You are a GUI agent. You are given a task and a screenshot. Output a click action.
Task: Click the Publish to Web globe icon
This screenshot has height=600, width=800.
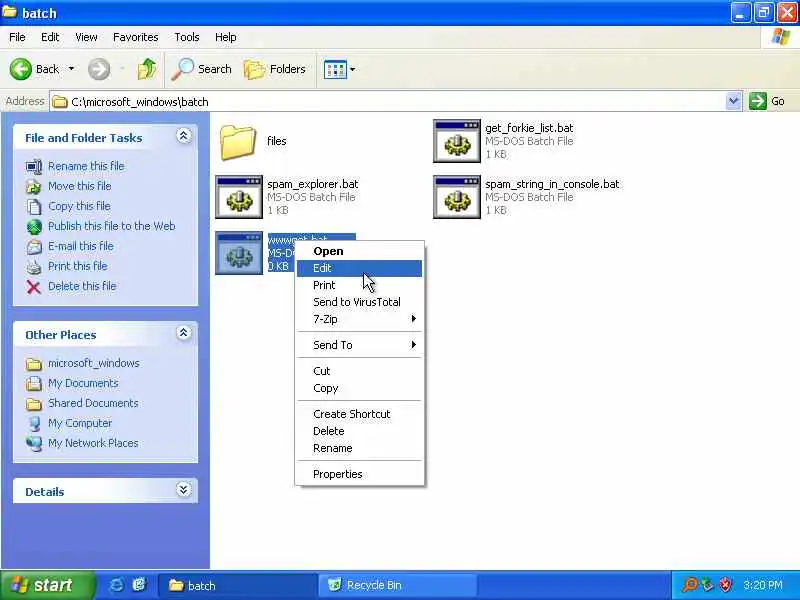click(34, 227)
